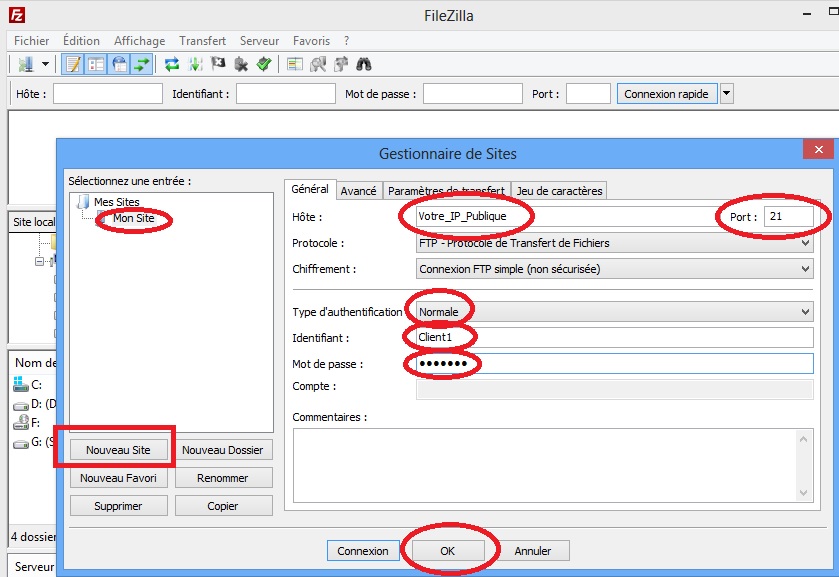The image size is (839, 577).
Task: Click the reconnect green checkmark icon
Action: 264,65
